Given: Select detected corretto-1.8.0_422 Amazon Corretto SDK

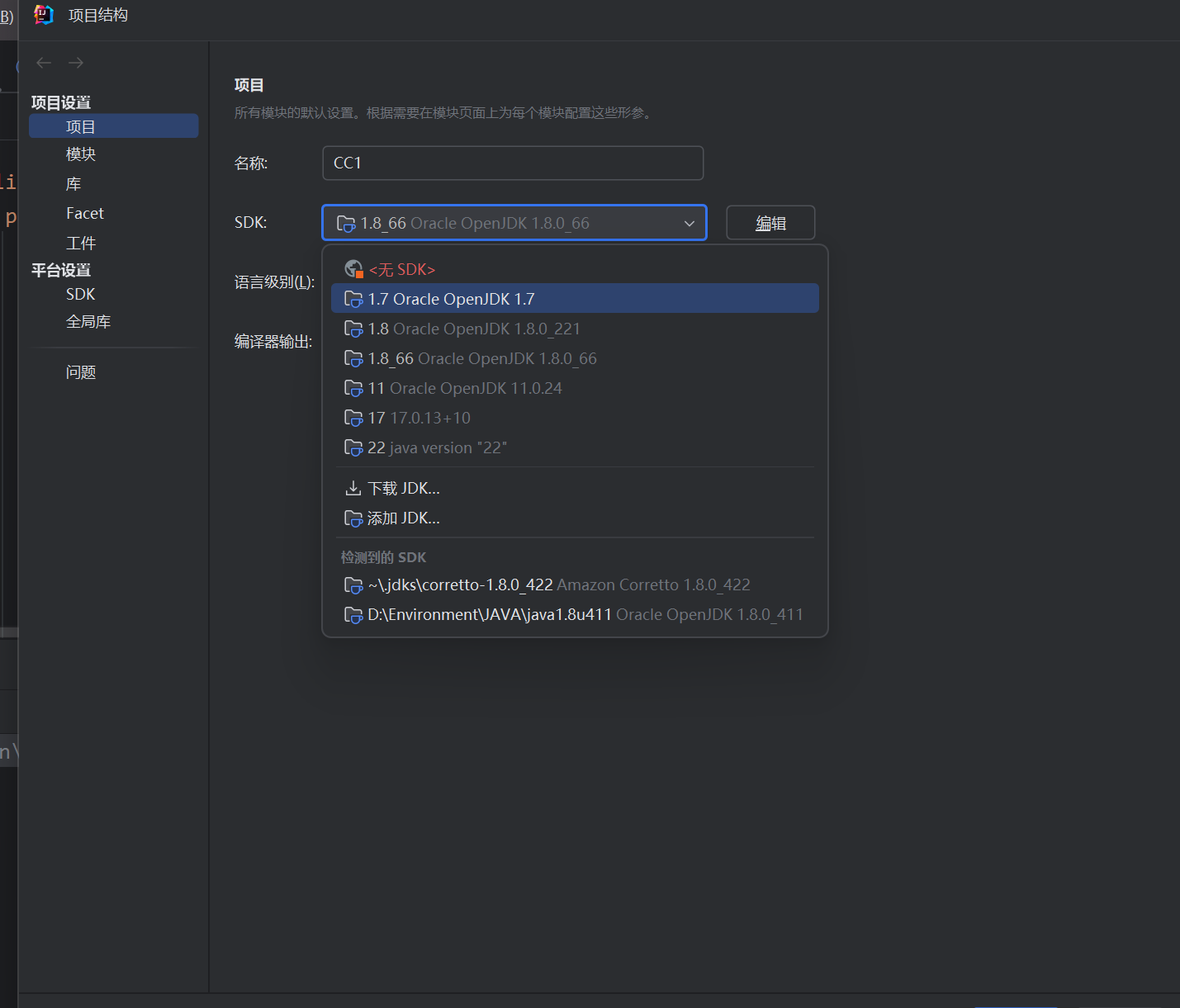Looking at the screenshot, I should (575, 585).
